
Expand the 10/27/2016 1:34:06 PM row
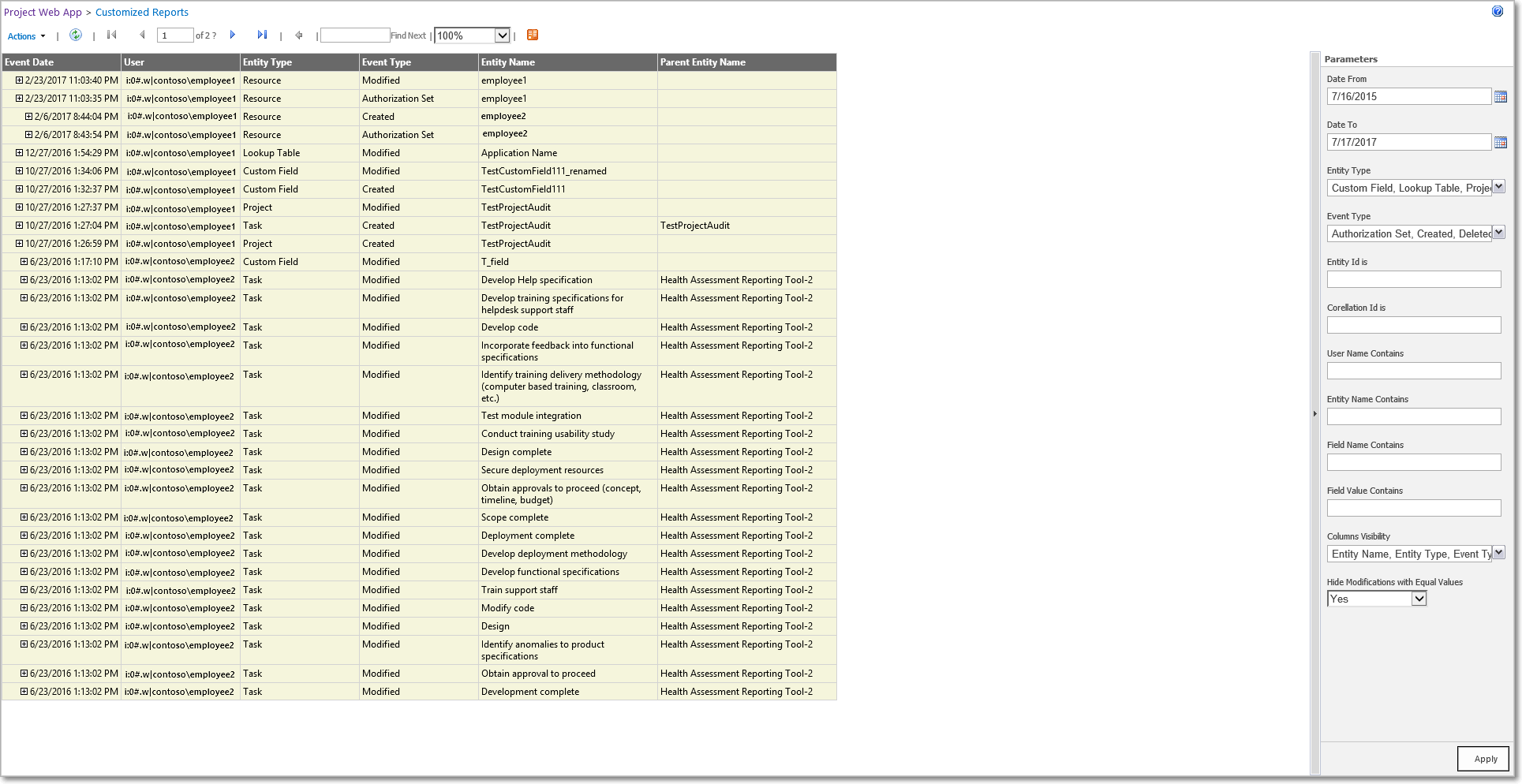20,171
